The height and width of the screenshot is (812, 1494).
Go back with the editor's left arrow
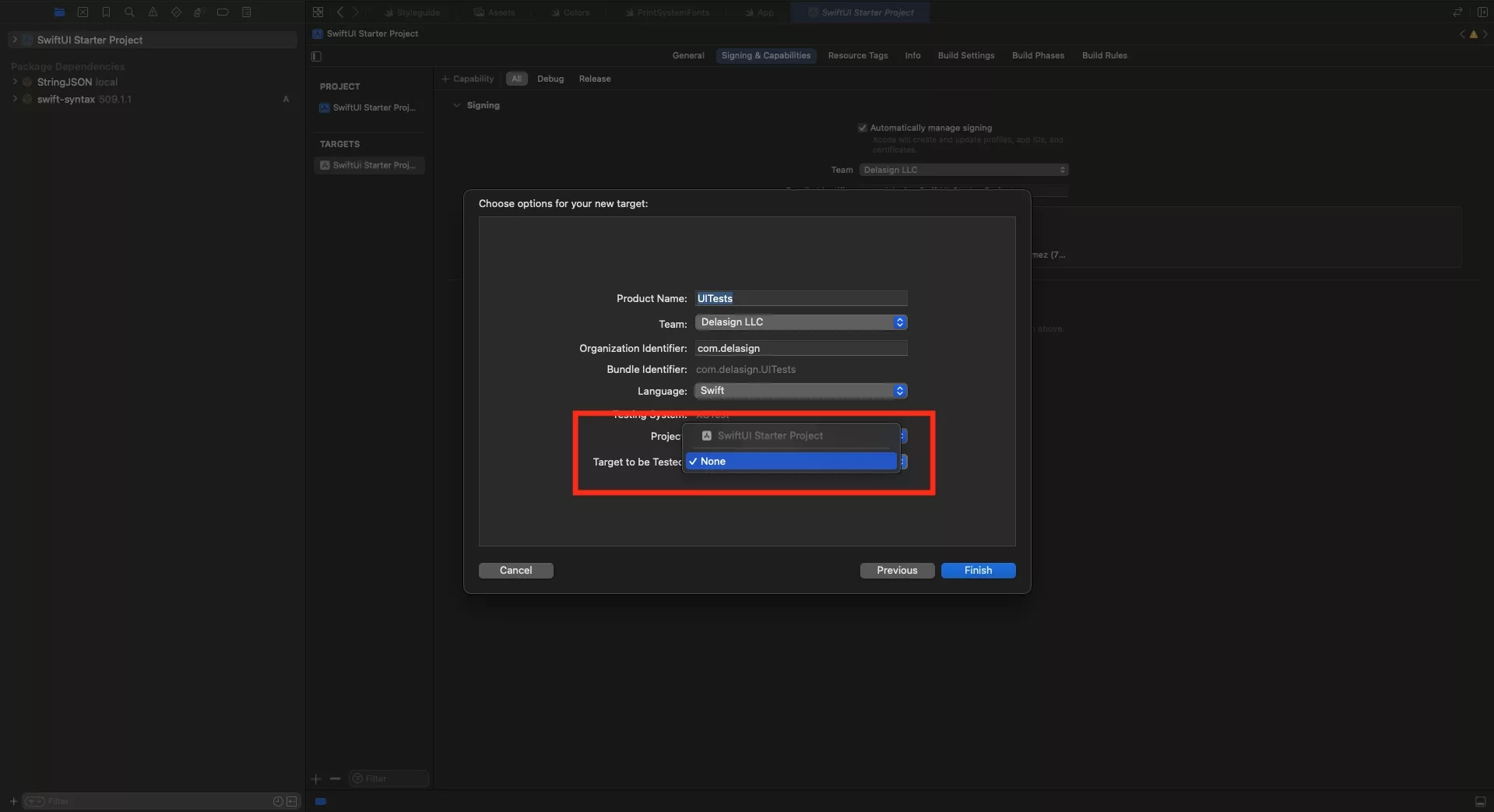click(340, 12)
